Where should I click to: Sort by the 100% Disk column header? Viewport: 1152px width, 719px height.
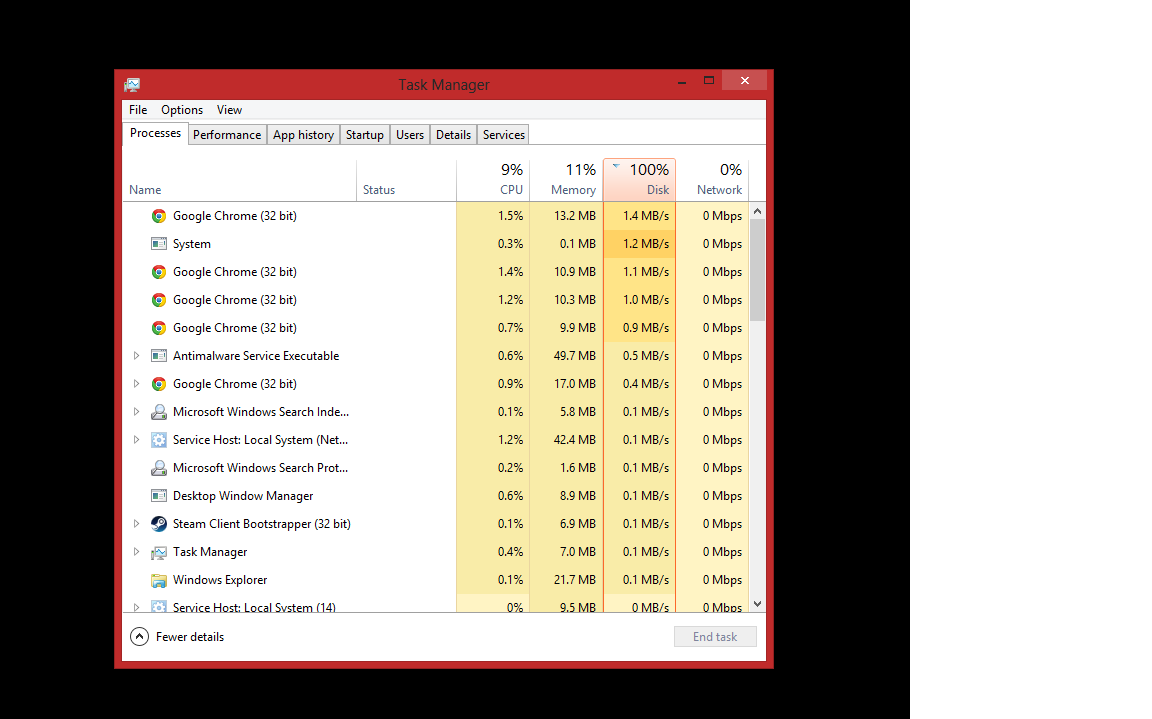(x=639, y=181)
